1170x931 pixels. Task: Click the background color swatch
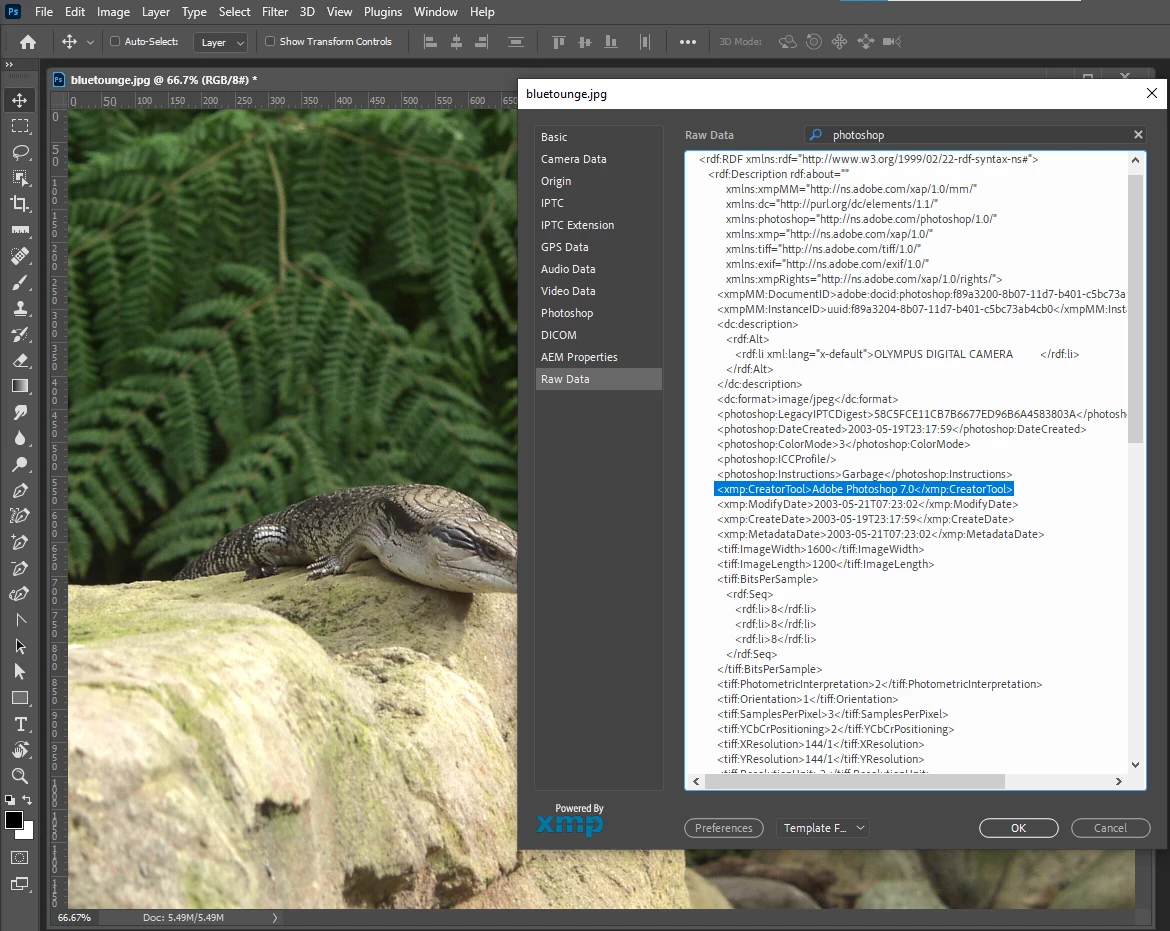pyautogui.click(x=28, y=832)
